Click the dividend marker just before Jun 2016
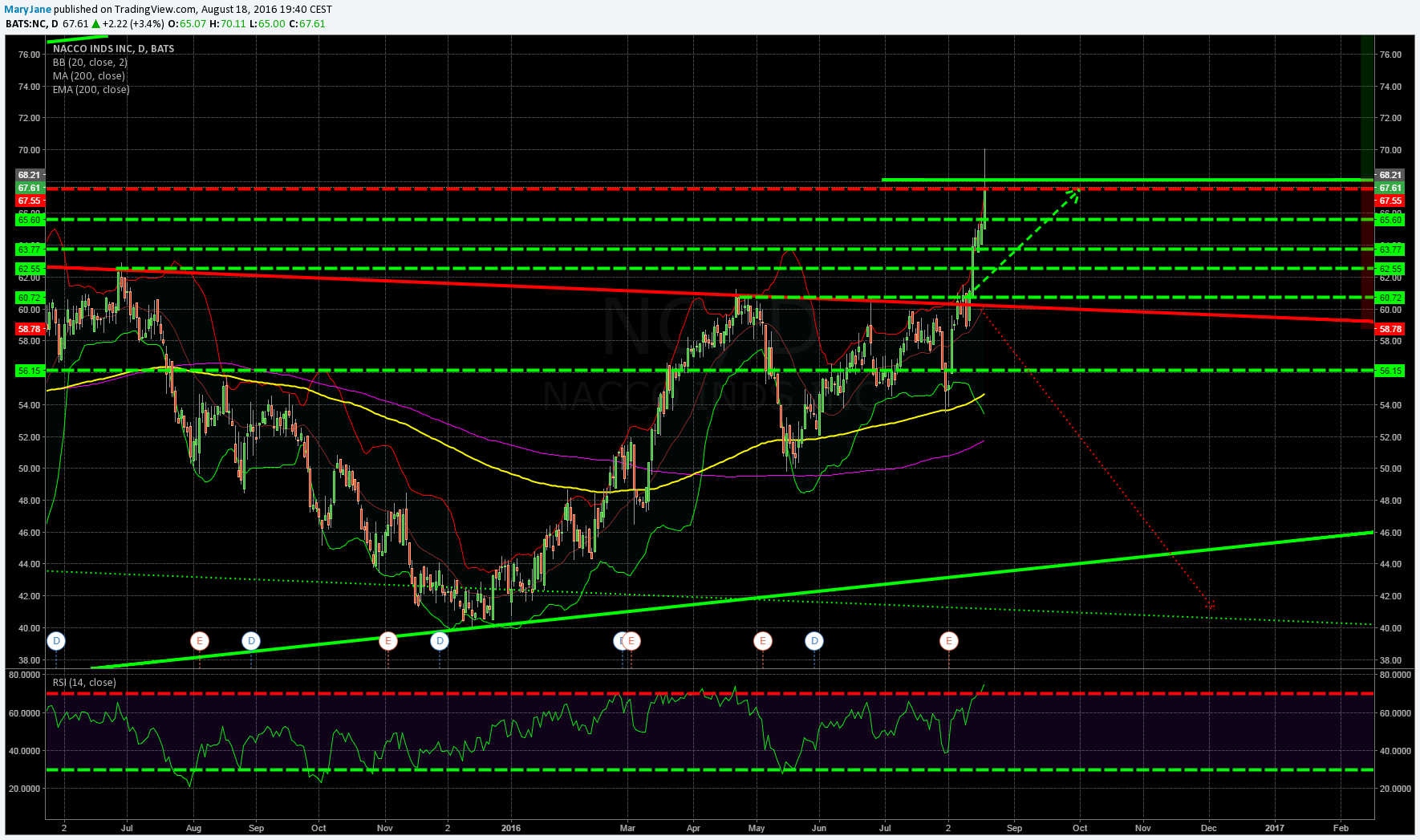1420x840 pixels. pos(815,640)
